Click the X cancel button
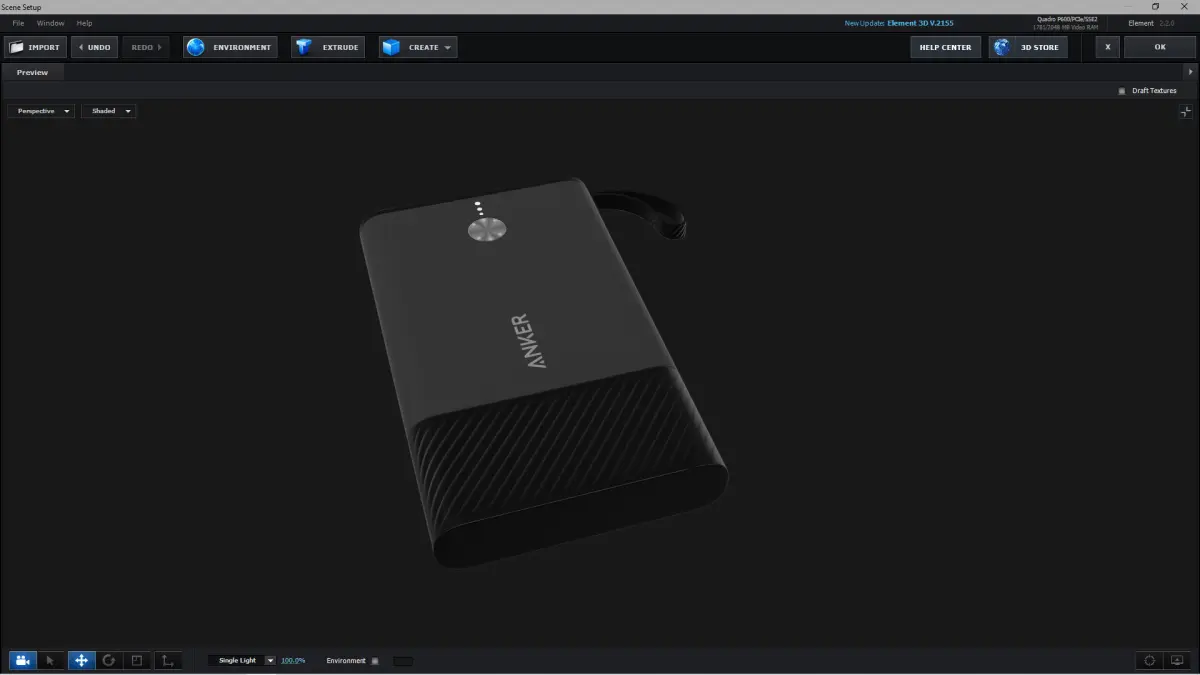1200x675 pixels. [x=1107, y=47]
